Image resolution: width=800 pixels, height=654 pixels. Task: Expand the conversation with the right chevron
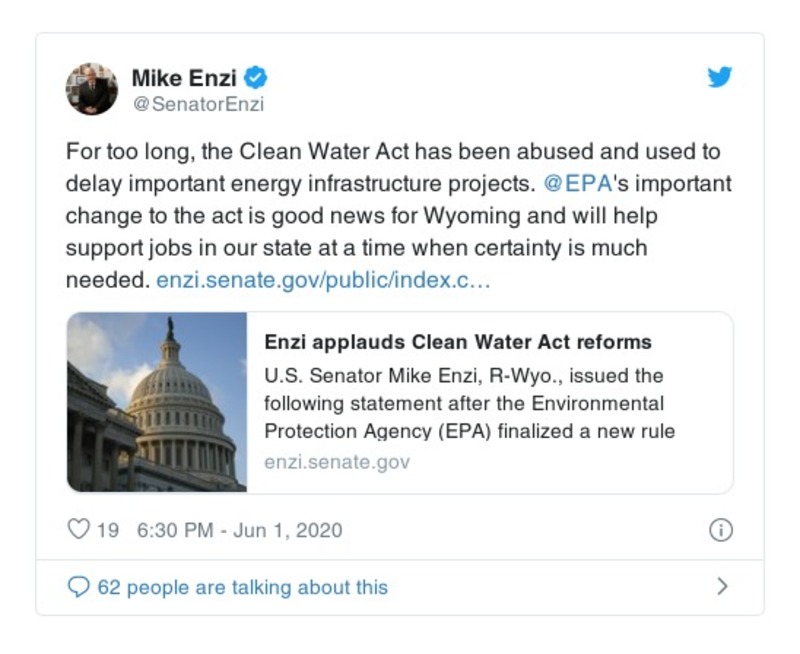[722, 587]
